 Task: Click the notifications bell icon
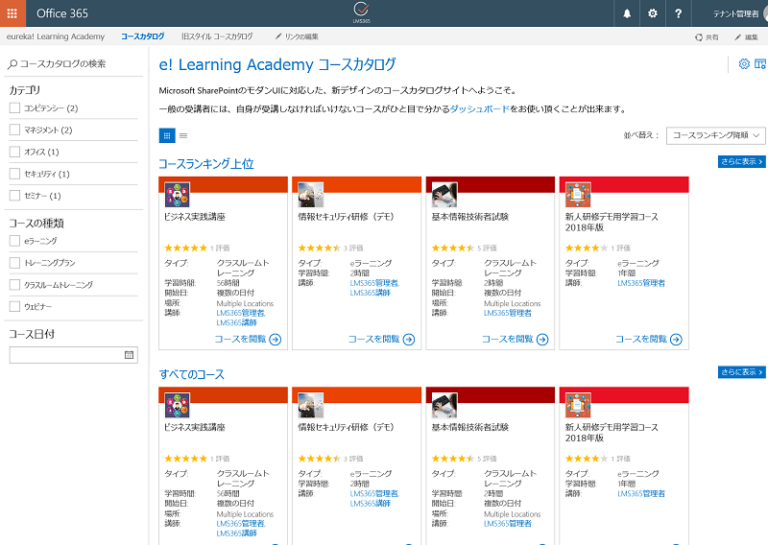pos(627,14)
